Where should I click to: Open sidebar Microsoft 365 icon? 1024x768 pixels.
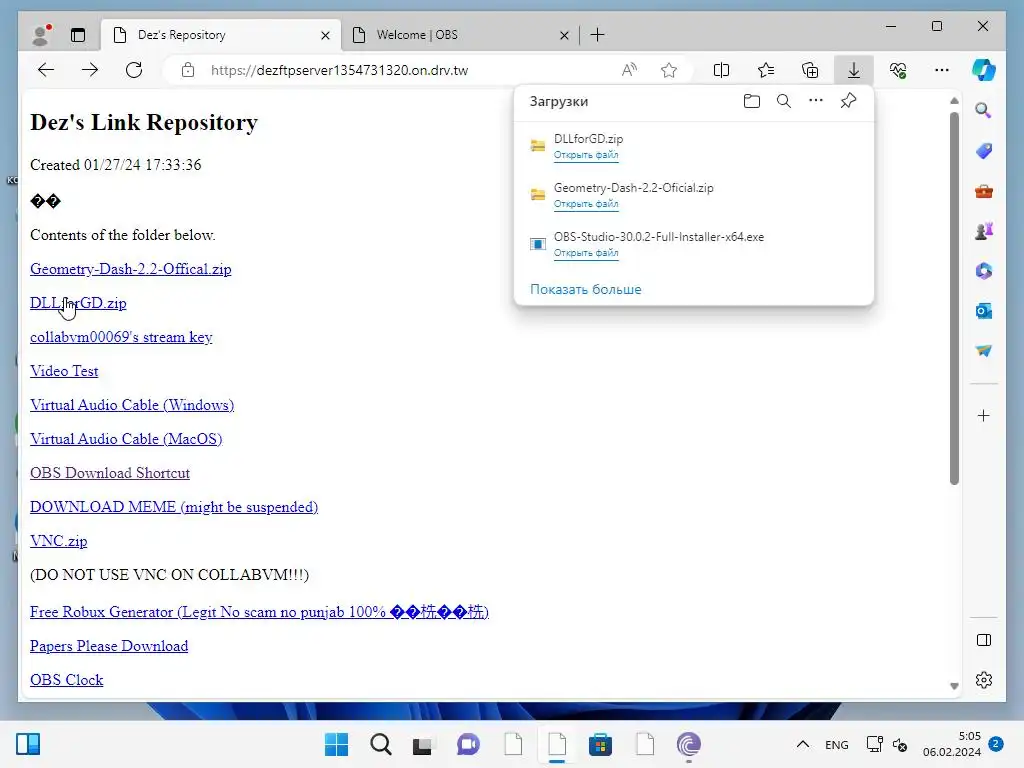coord(984,271)
